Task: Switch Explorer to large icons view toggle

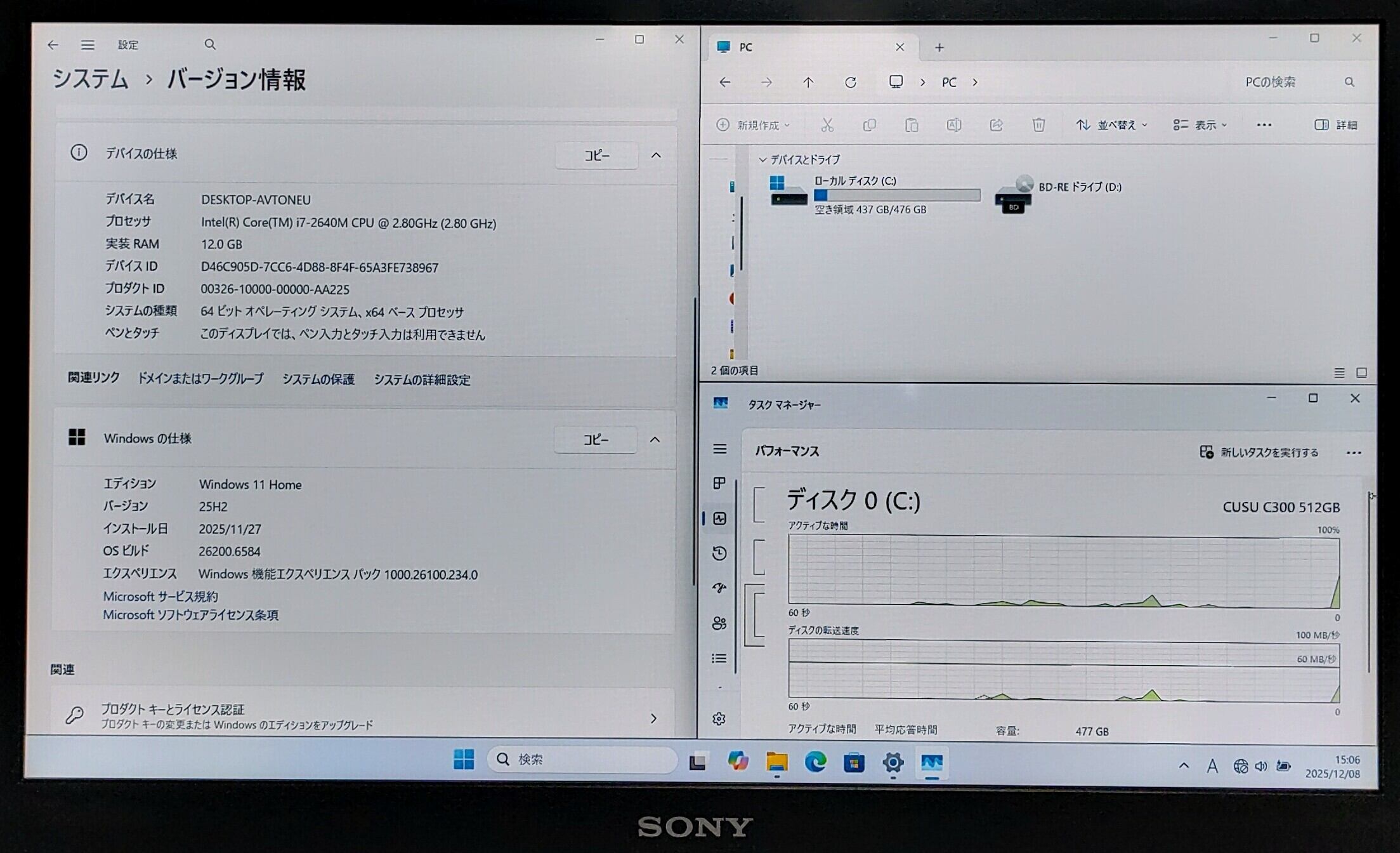Action: coord(1361,373)
